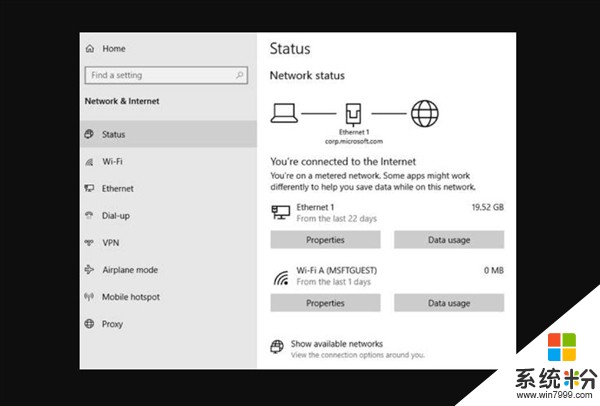Click the Wi-Fi A signal strength icon

coord(281,278)
